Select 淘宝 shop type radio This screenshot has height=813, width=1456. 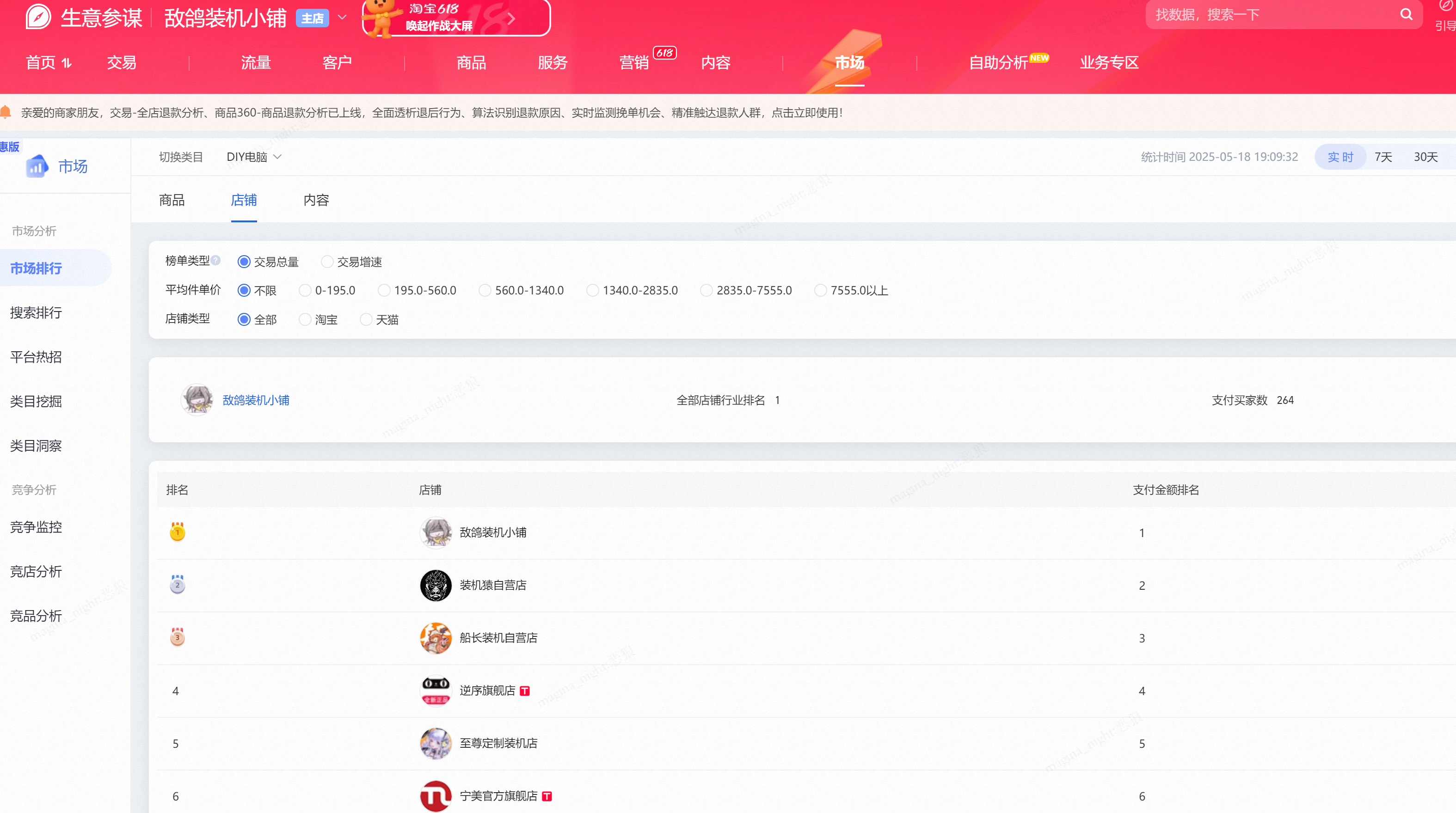[305, 320]
